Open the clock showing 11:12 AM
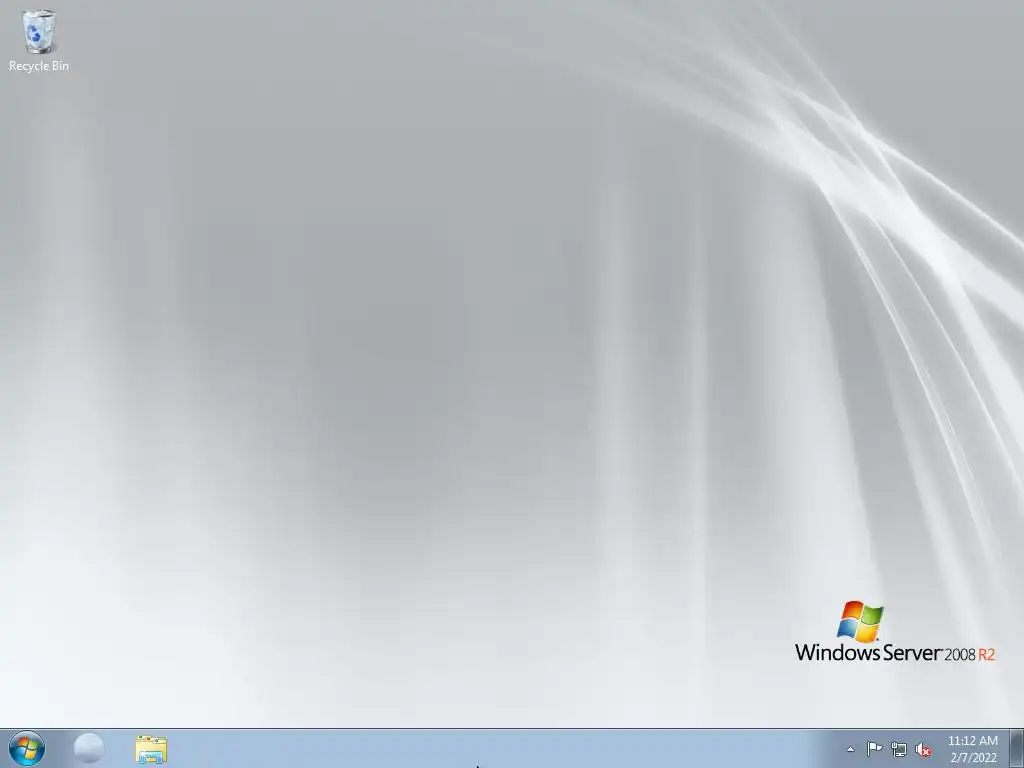The image size is (1024, 768). [973, 749]
